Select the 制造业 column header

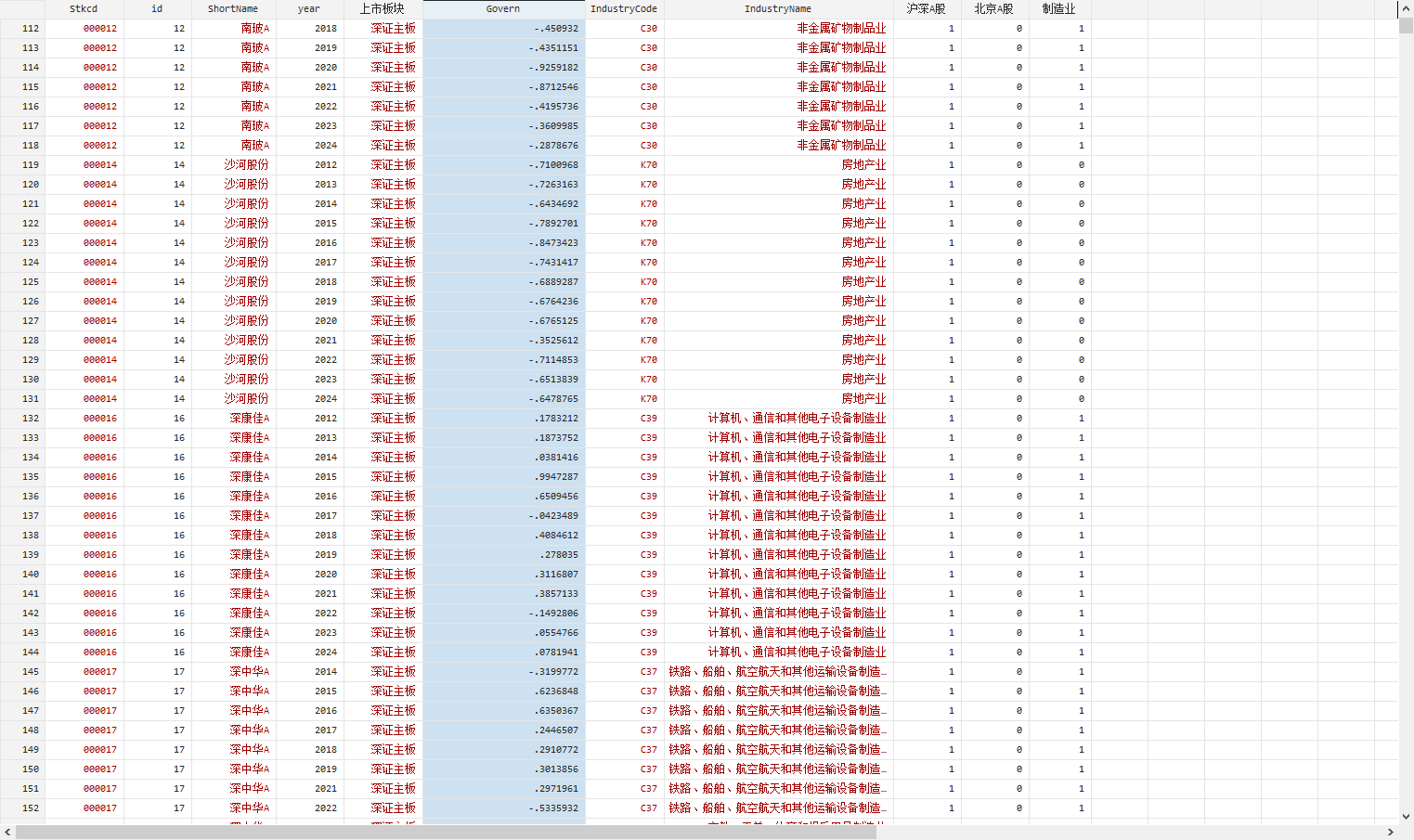(x=1058, y=9)
